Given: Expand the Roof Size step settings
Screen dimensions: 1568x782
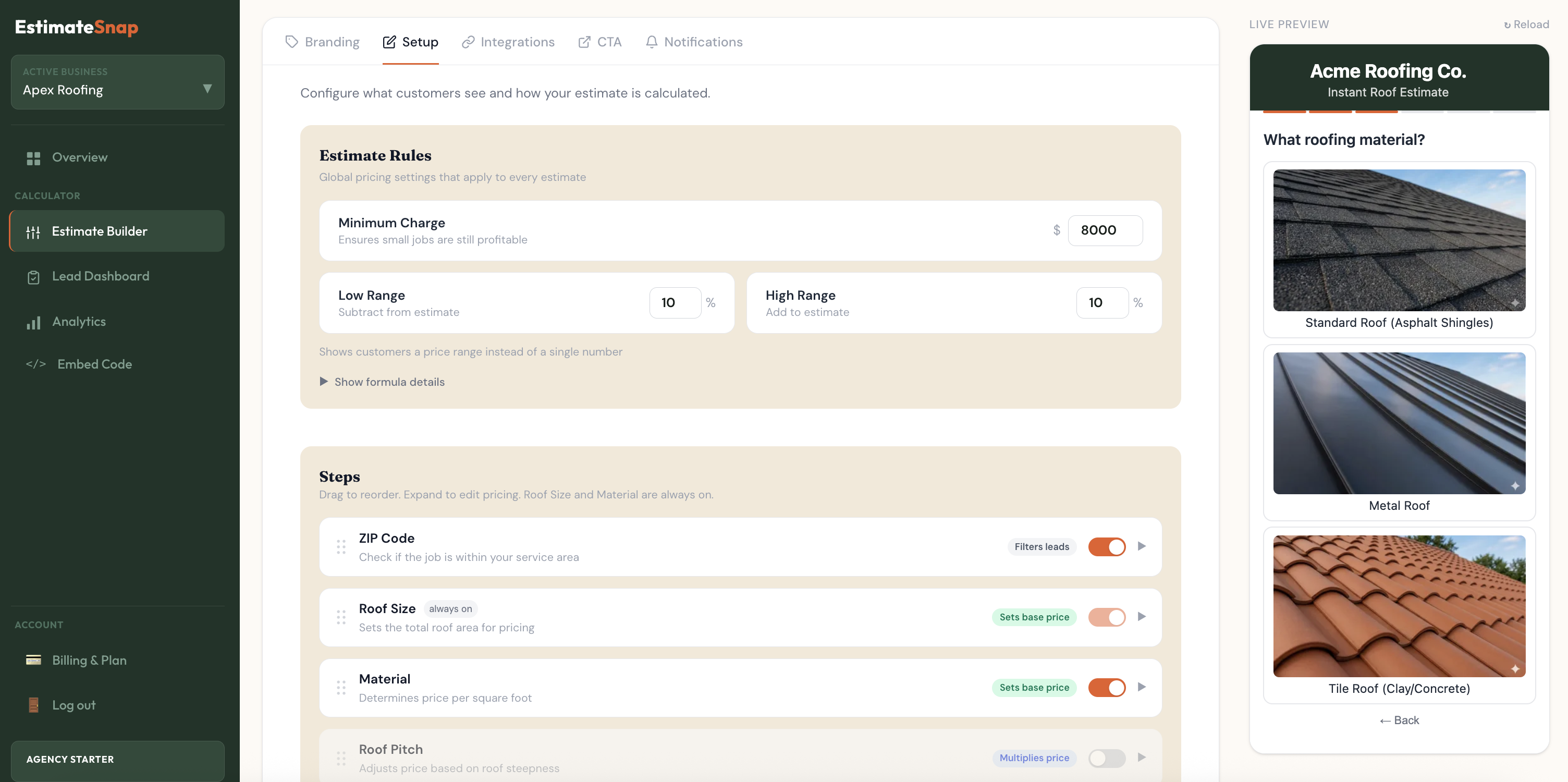Looking at the screenshot, I should (x=1141, y=616).
